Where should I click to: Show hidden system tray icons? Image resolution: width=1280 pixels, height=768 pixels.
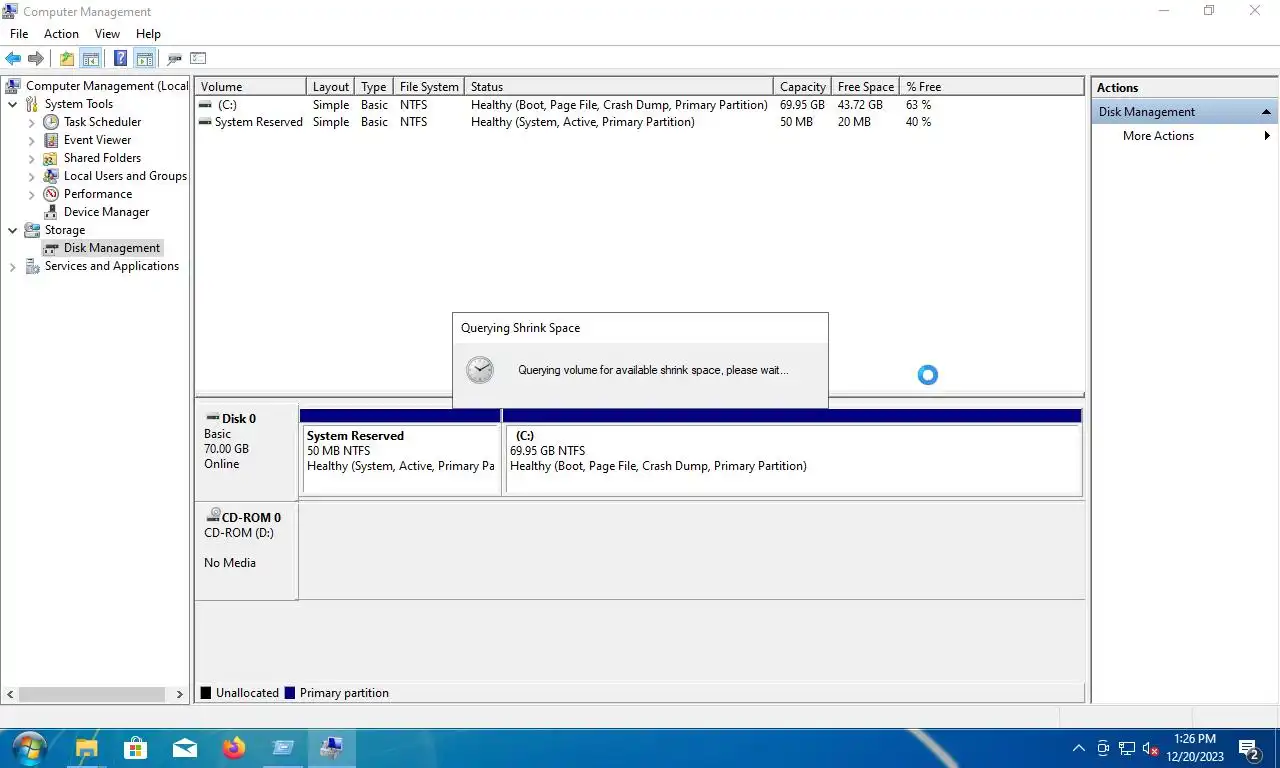click(1078, 748)
